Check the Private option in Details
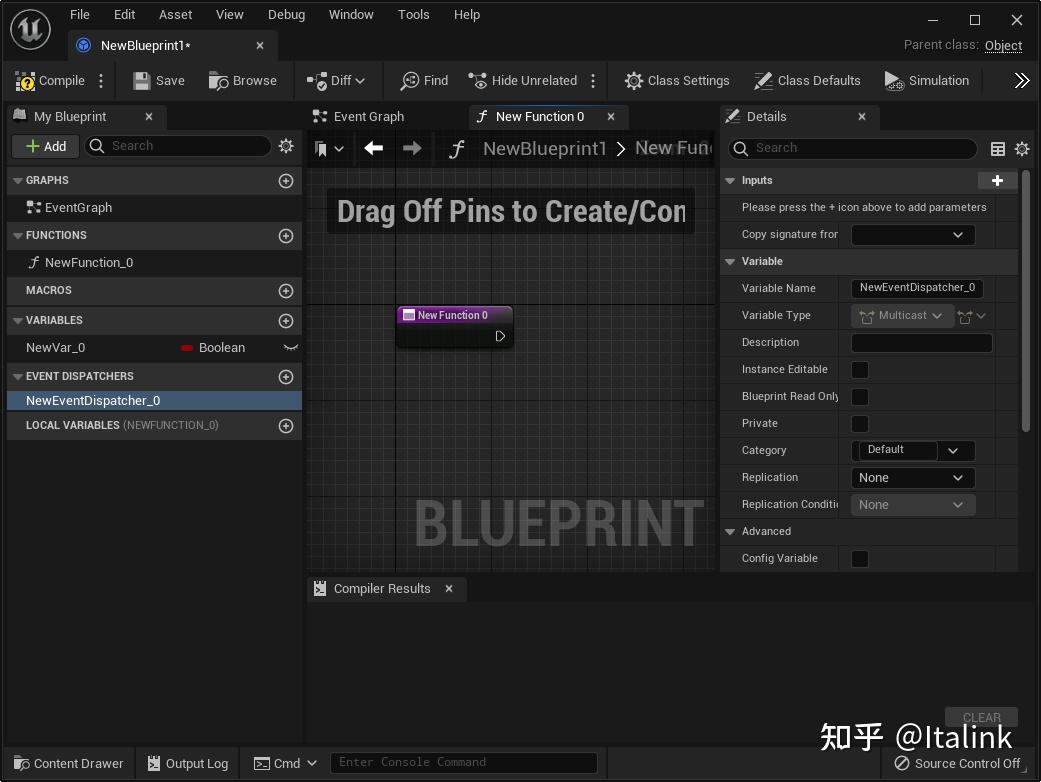1041x782 pixels. (859, 423)
